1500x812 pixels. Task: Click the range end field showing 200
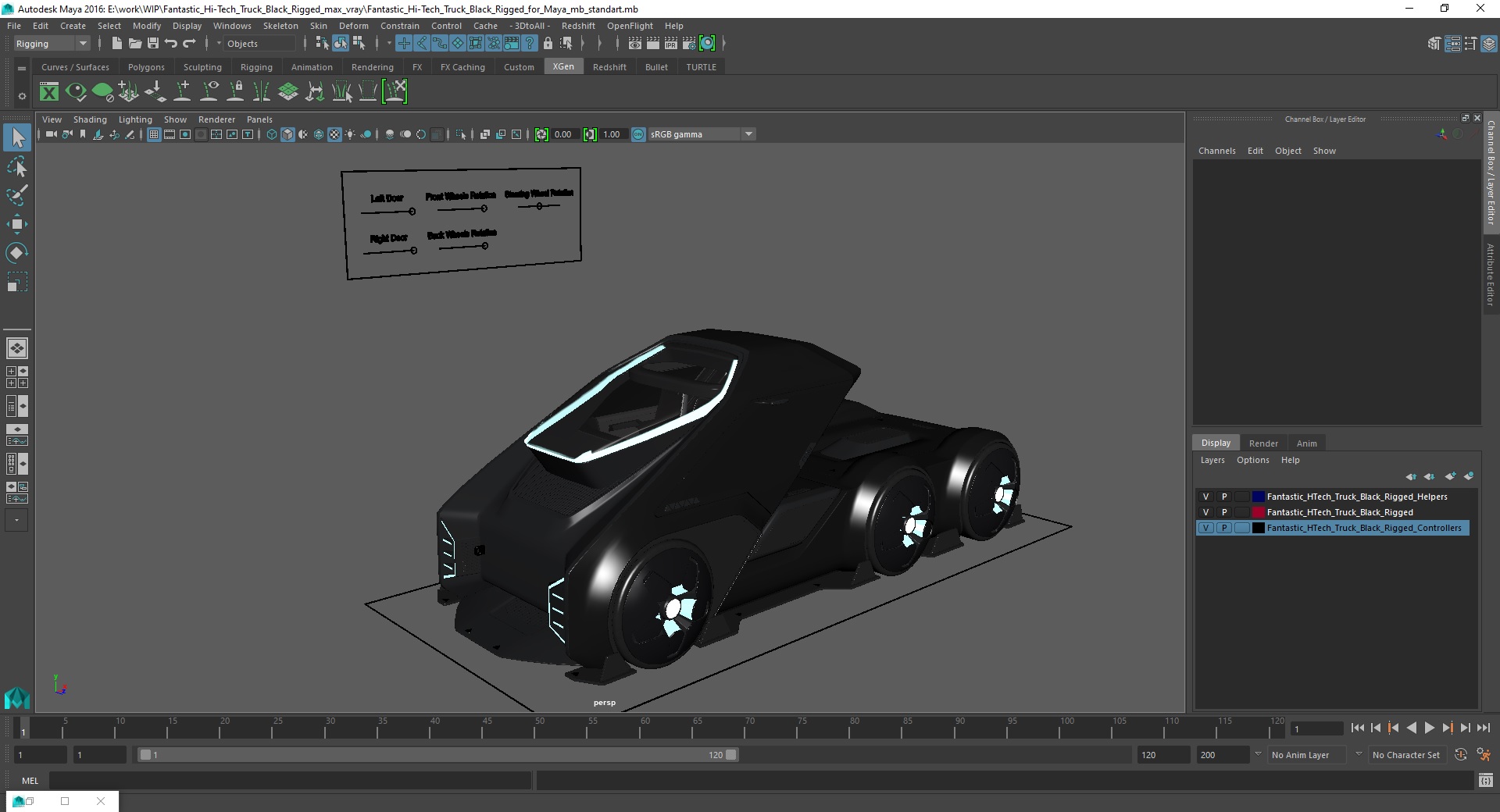coord(1223,755)
